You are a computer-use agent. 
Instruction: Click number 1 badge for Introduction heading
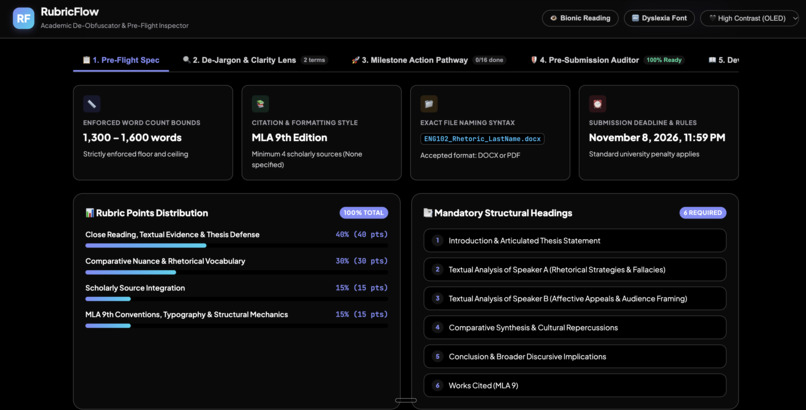click(x=437, y=240)
